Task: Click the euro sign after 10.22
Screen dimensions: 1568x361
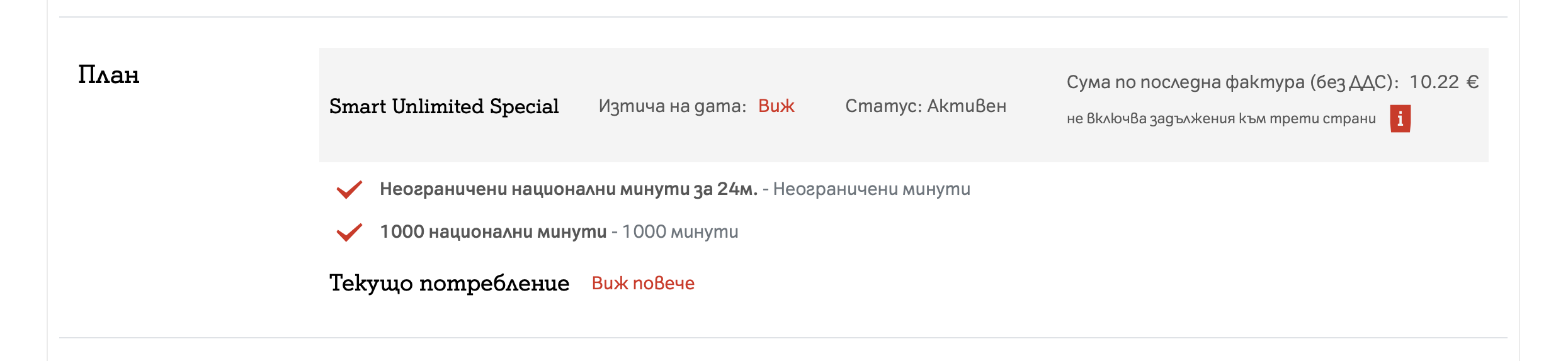Action: tap(1472, 82)
